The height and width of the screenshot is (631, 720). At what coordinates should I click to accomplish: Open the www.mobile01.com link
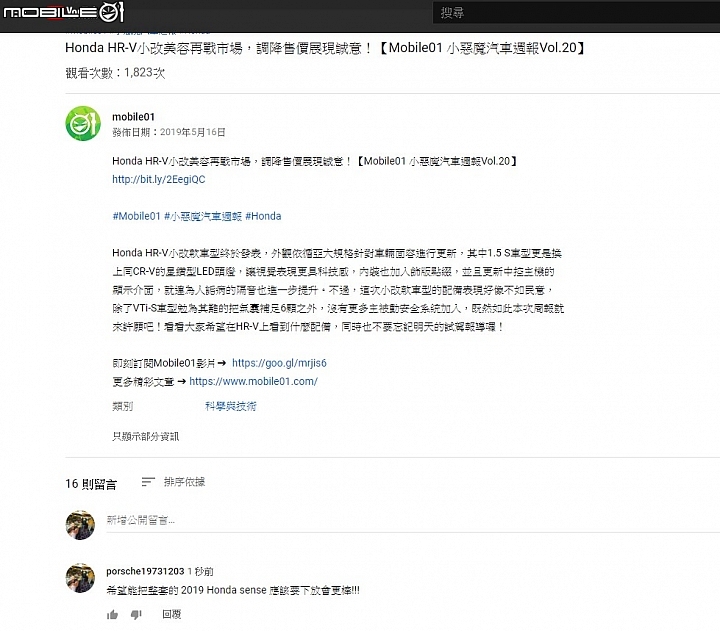pos(253,381)
